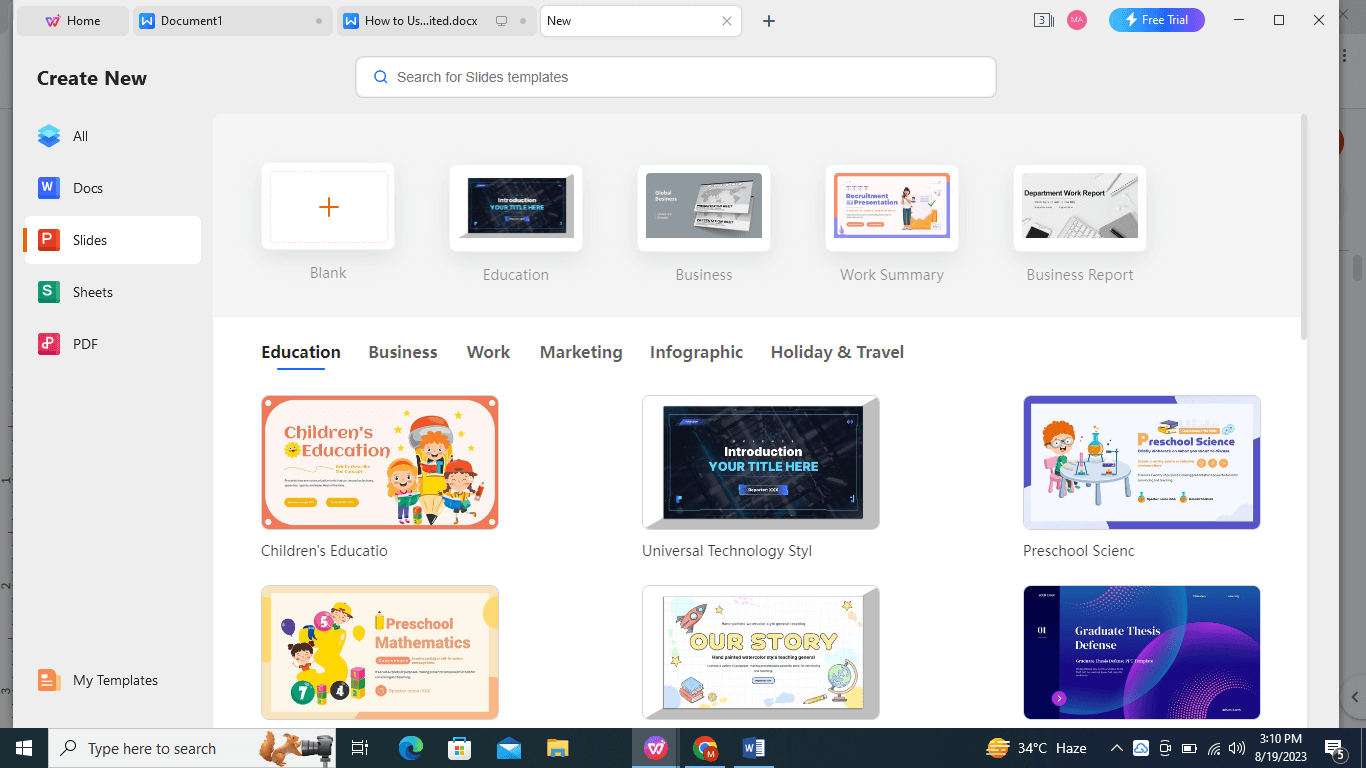Select the Slides category in the sidebar

tap(91, 240)
